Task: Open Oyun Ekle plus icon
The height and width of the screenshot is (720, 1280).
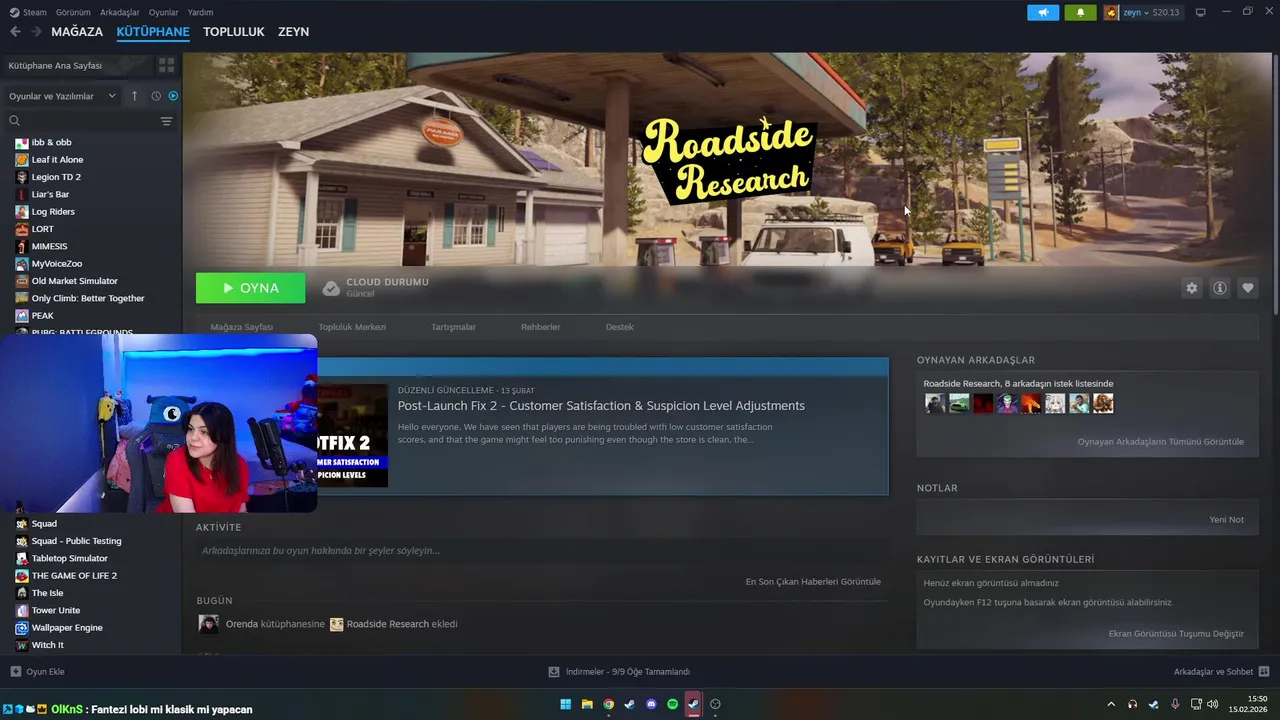Action: [15, 672]
